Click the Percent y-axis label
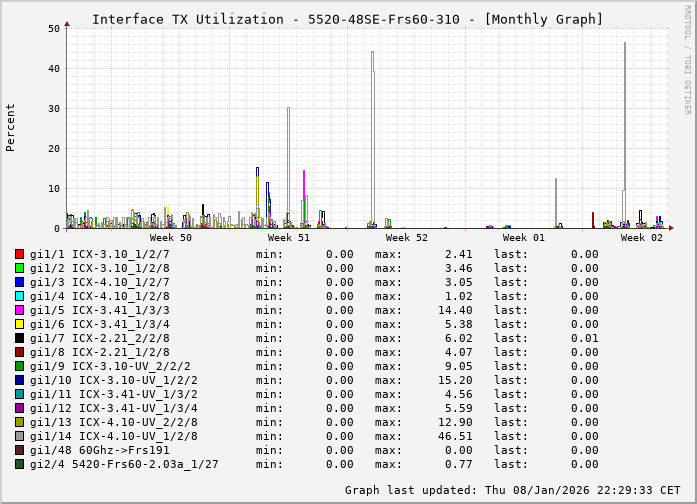The height and width of the screenshot is (504, 697). point(11,128)
